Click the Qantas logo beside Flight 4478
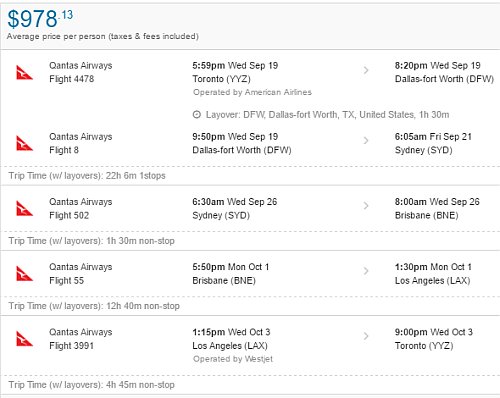 tap(24, 73)
